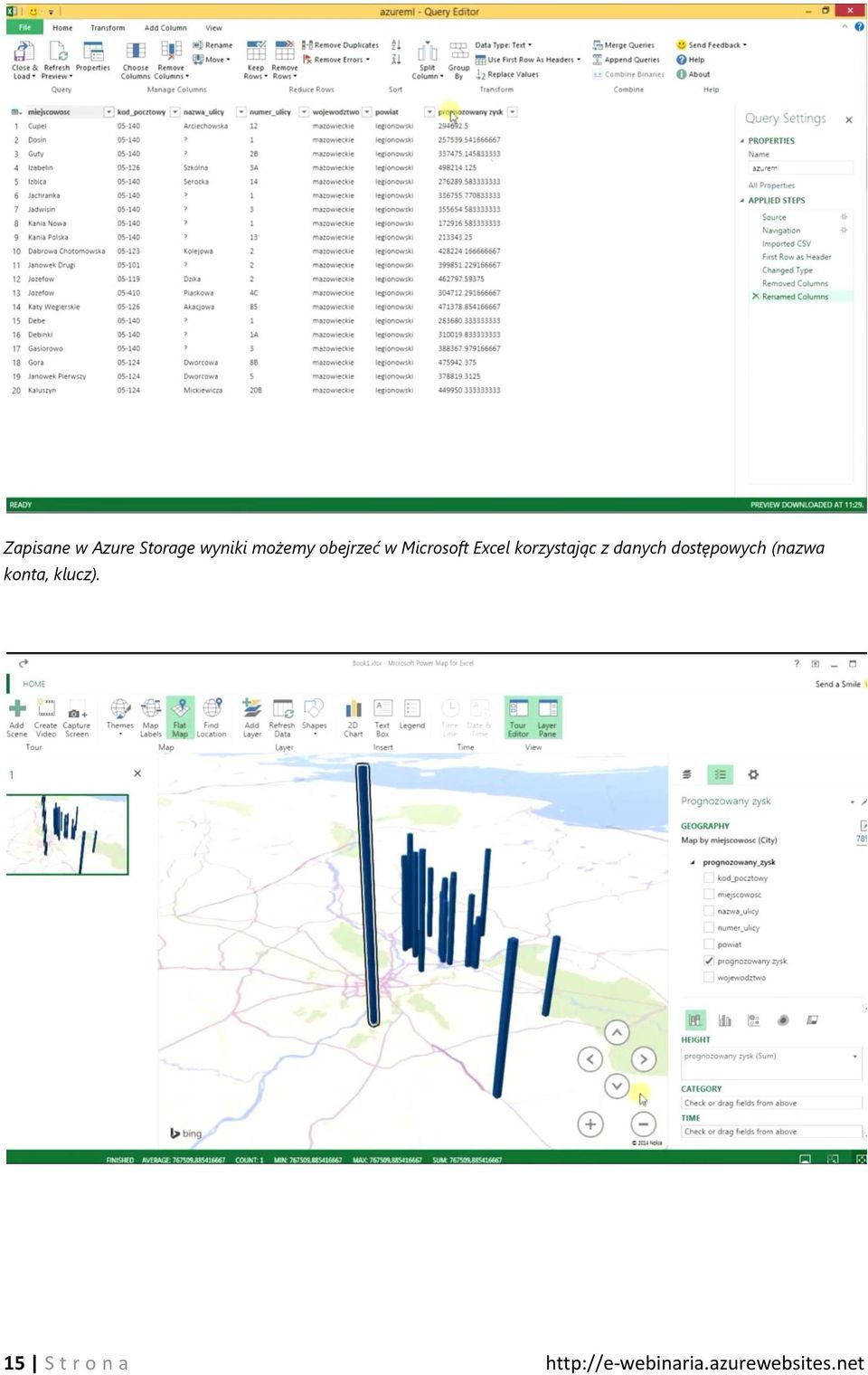This screenshot has width=868, height=1375.
Task: Check the miejscowosc field checkbox
Action: [709, 894]
